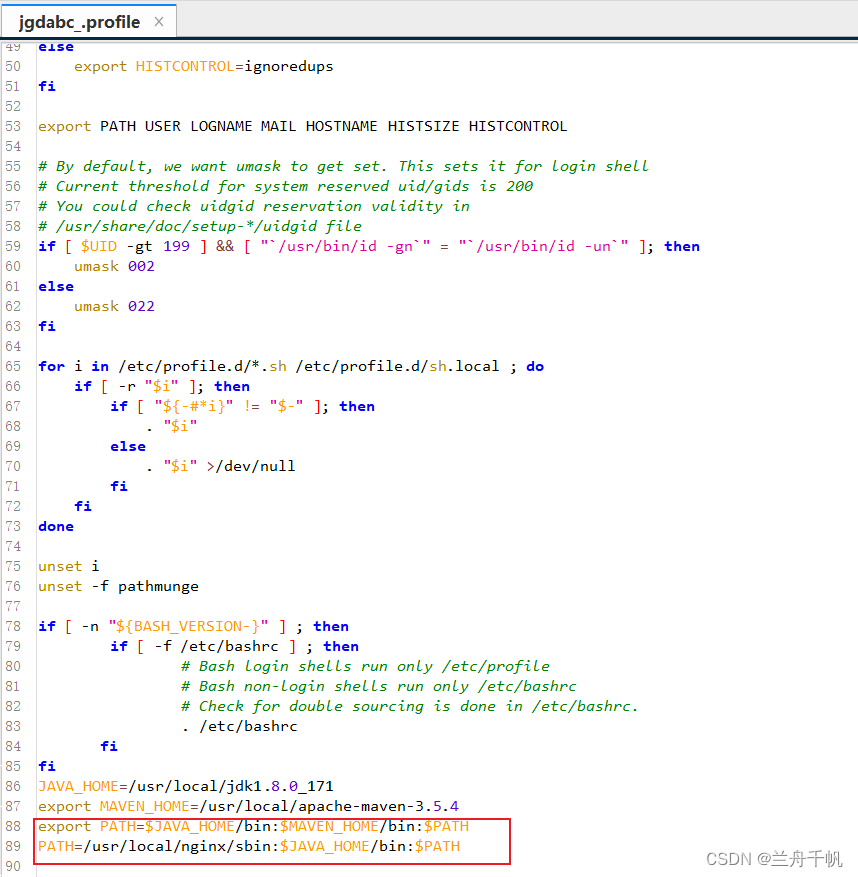Image resolution: width=858 pixels, height=877 pixels.
Task: Click comment 'Check for double sourcing'
Action: click(311, 706)
